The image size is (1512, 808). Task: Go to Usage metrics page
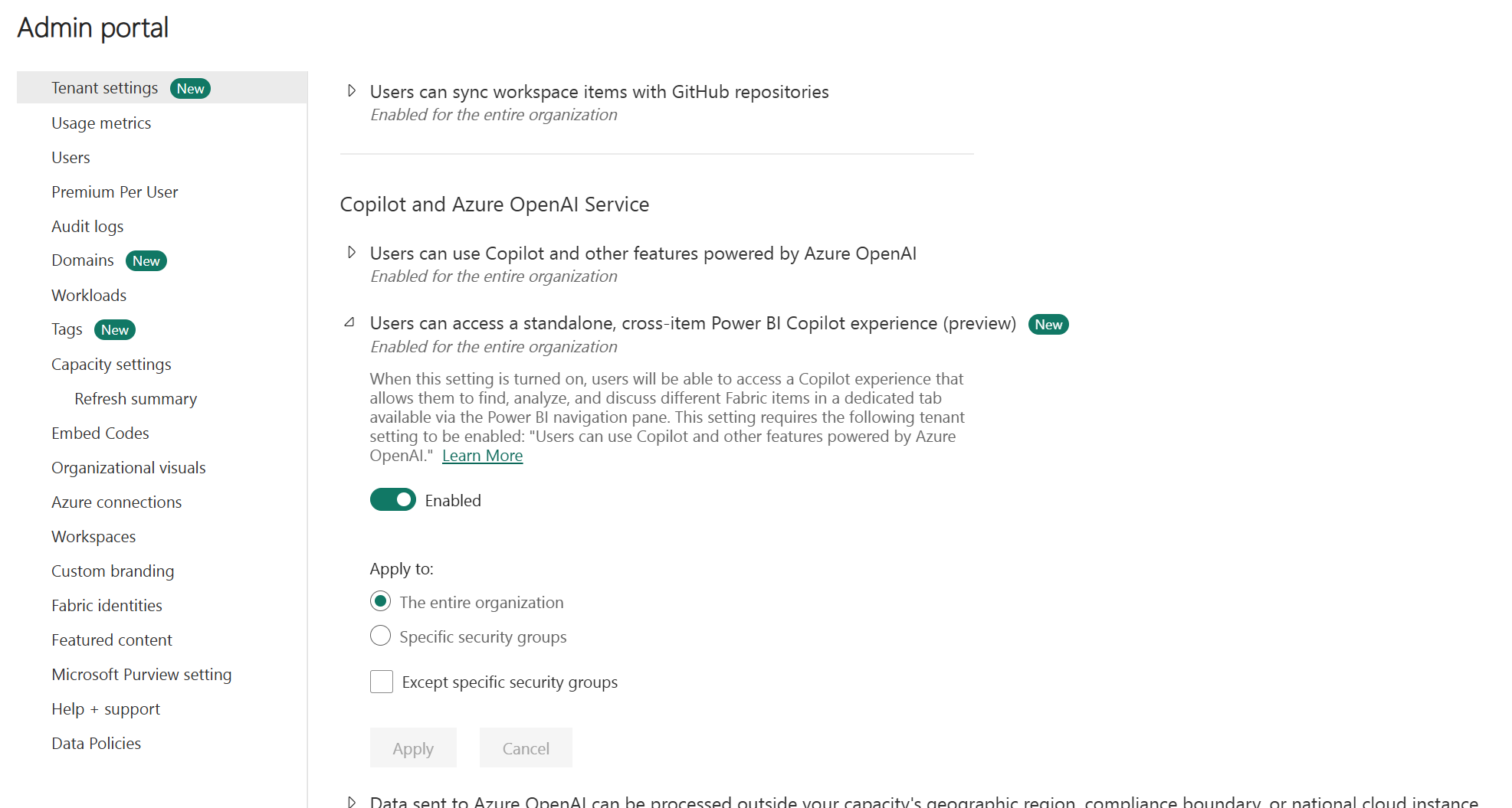pos(101,123)
